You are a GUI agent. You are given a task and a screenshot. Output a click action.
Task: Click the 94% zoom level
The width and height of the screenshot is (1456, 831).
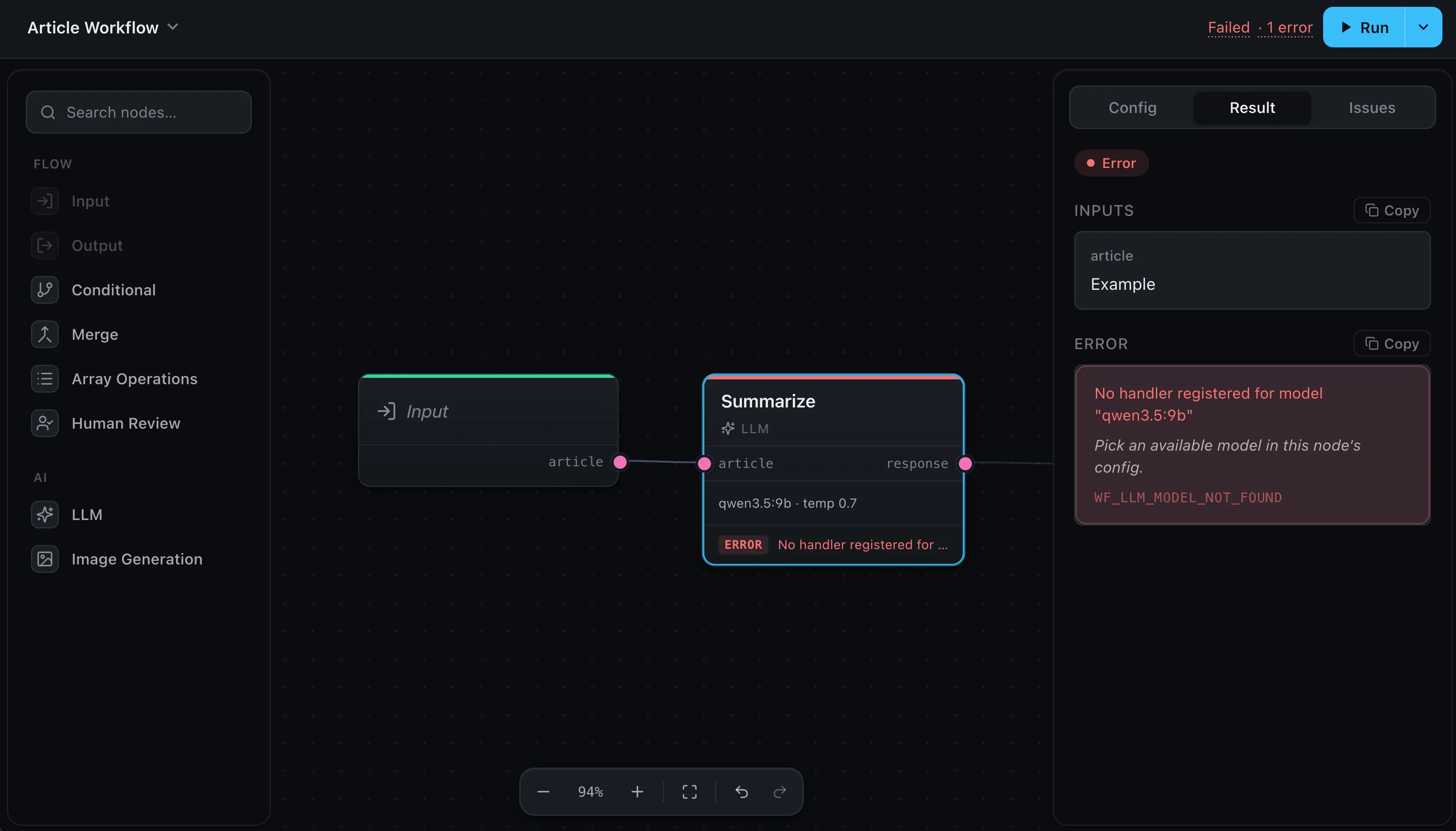[590, 792]
